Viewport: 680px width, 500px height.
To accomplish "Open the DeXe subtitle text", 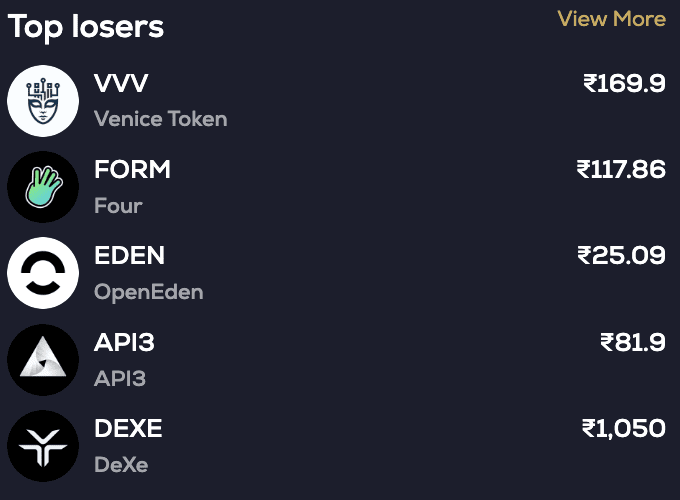I will point(121,465).
